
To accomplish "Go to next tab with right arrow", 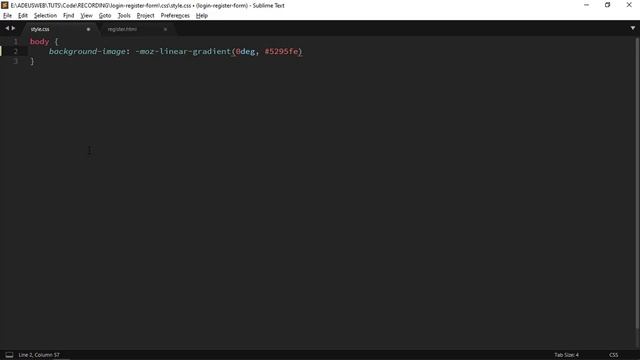I will point(13,28).
